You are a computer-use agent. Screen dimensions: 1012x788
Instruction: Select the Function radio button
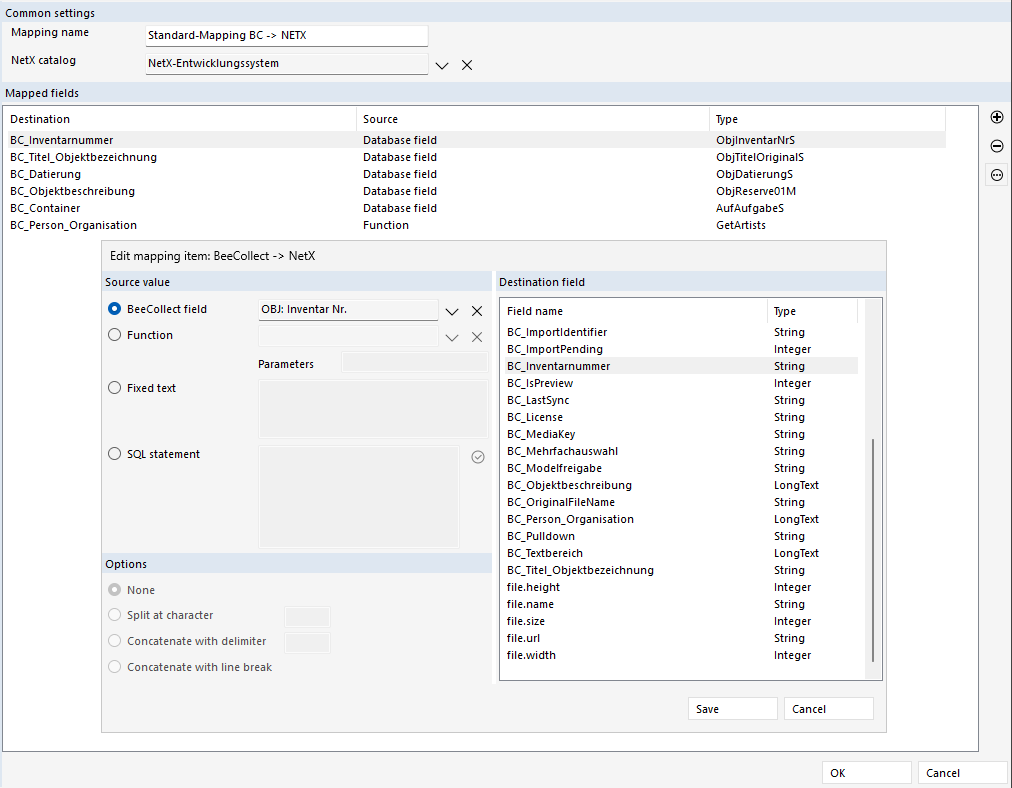114,335
